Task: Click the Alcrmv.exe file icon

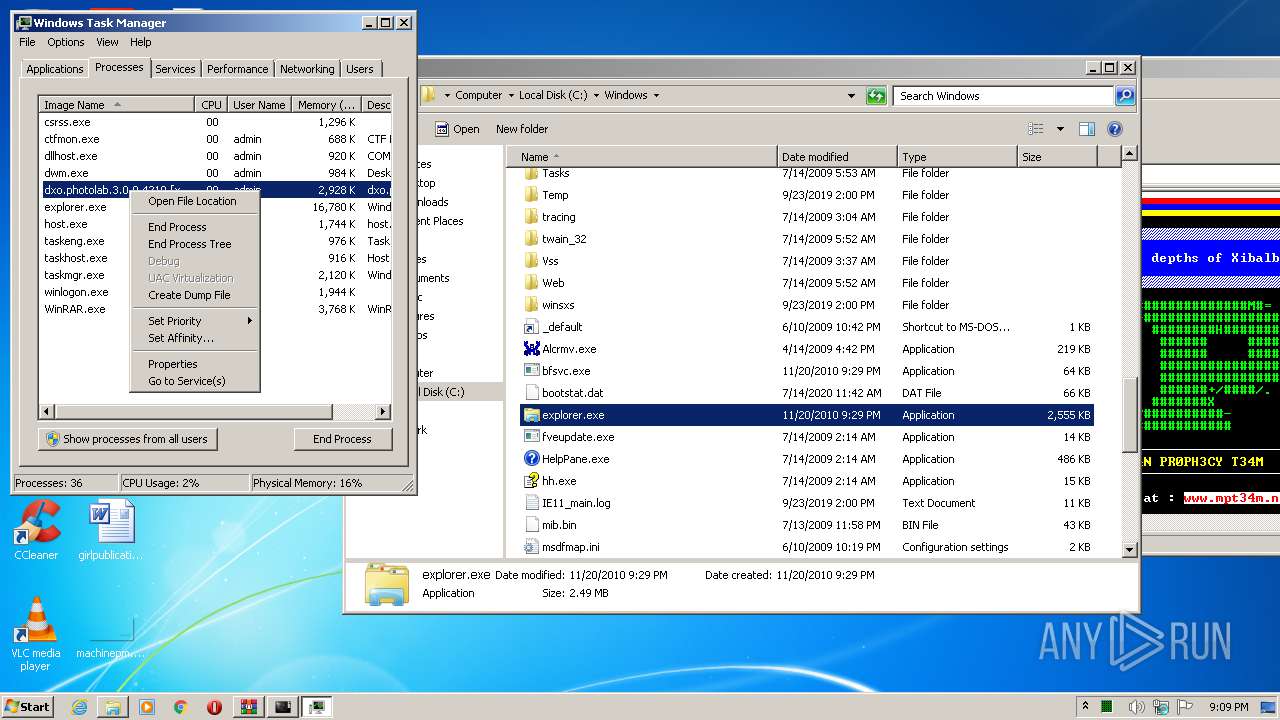Action: (532, 349)
